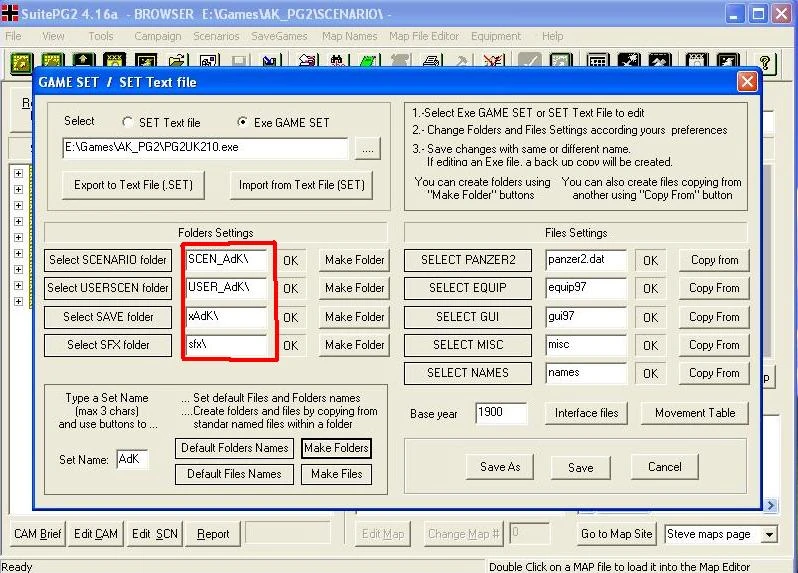Screen dimensions: 798x573
Task: Click the grid table toolbar icon
Action: 597,62
